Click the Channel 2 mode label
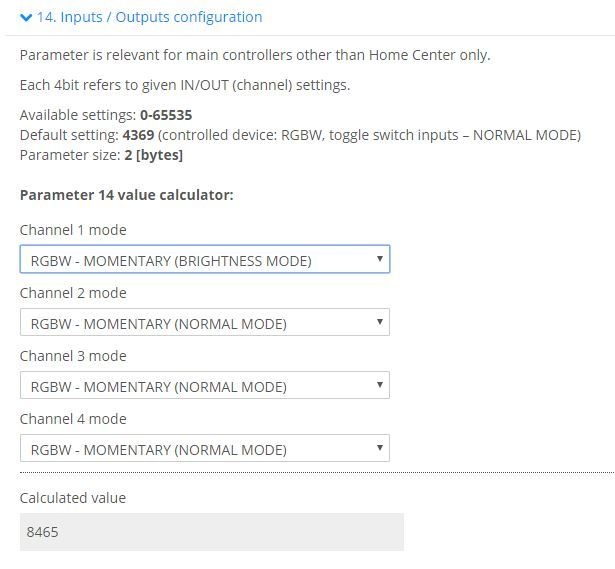This screenshot has height=569, width=615. [x=73, y=293]
